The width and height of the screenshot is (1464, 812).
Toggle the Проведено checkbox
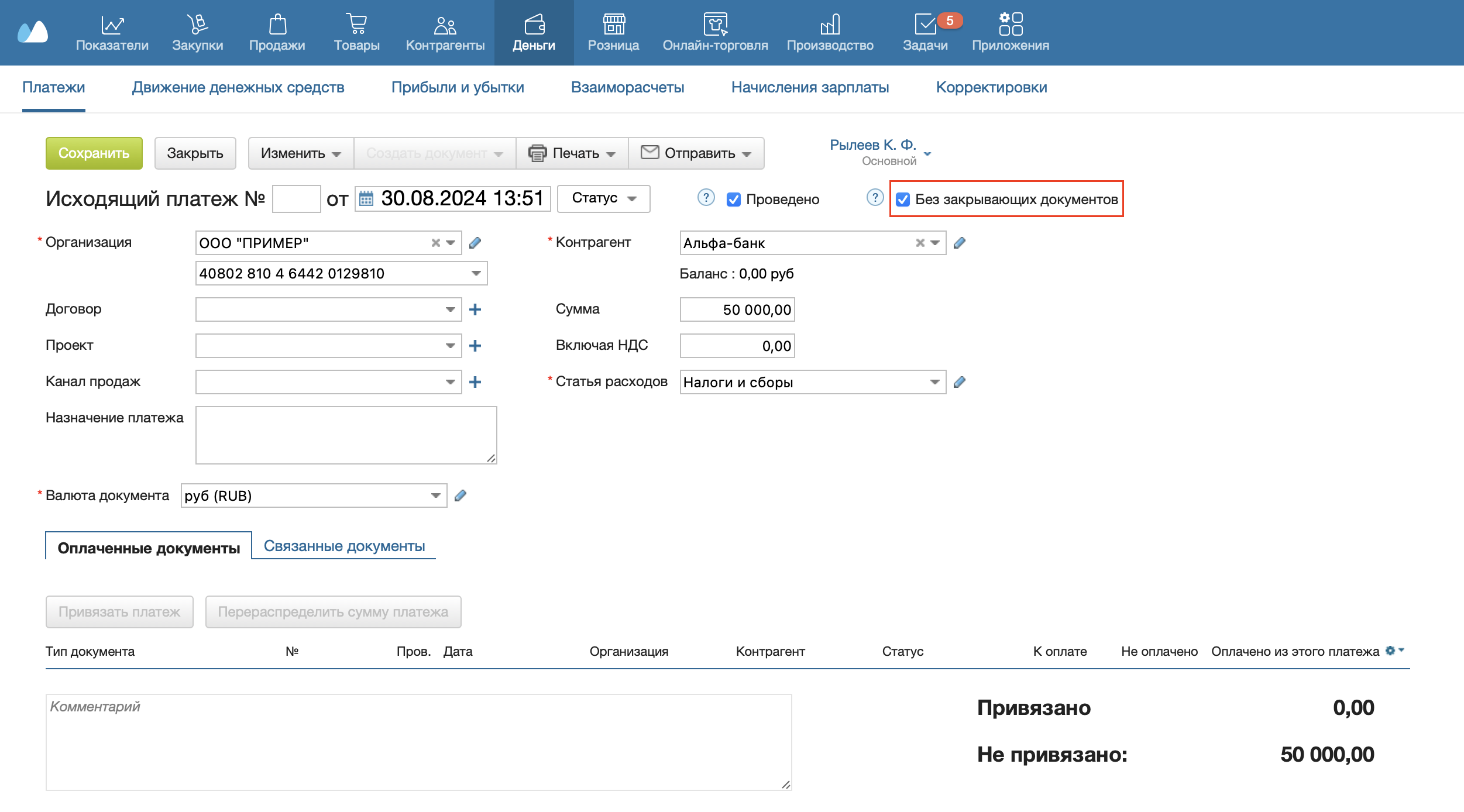click(x=733, y=199)
